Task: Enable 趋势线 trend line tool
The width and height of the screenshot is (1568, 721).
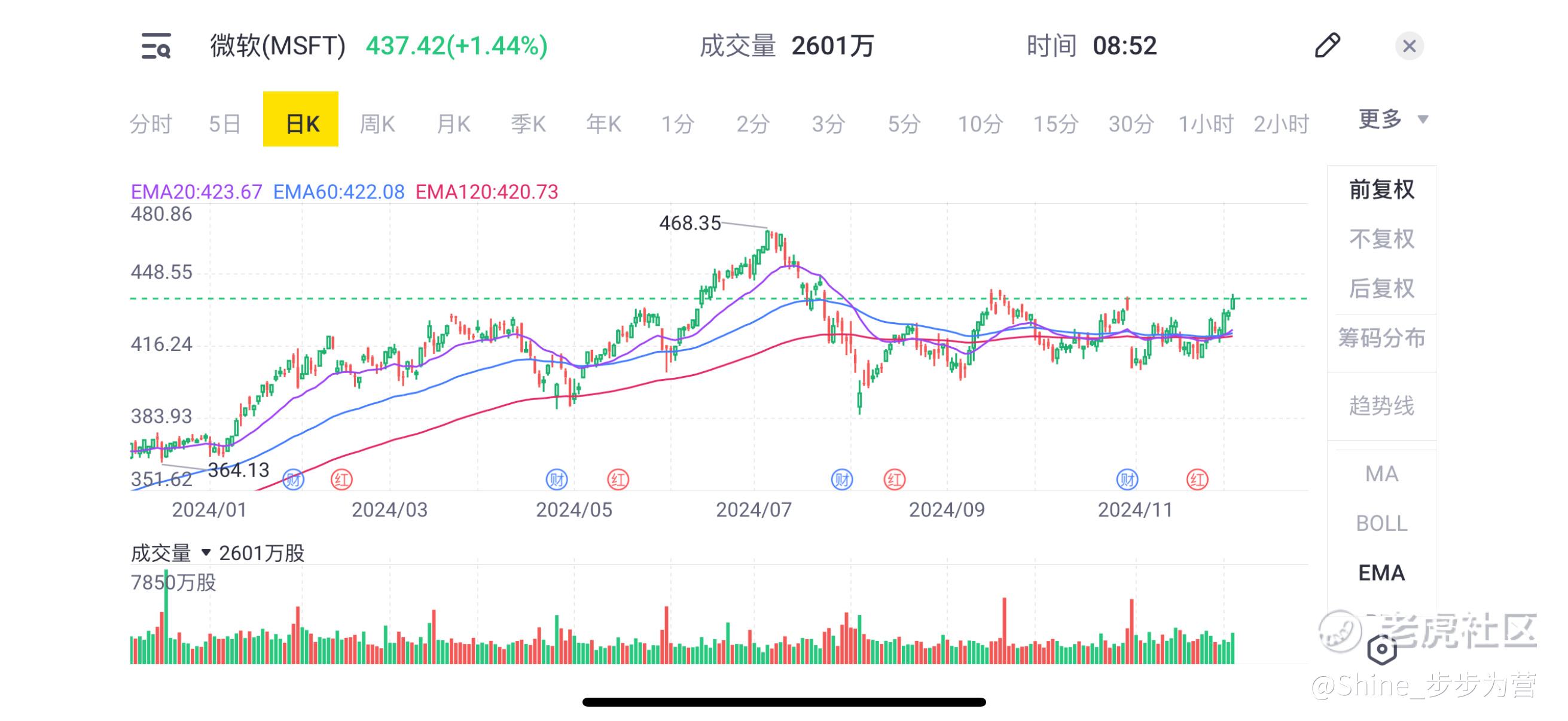Action: point(1381,406)
